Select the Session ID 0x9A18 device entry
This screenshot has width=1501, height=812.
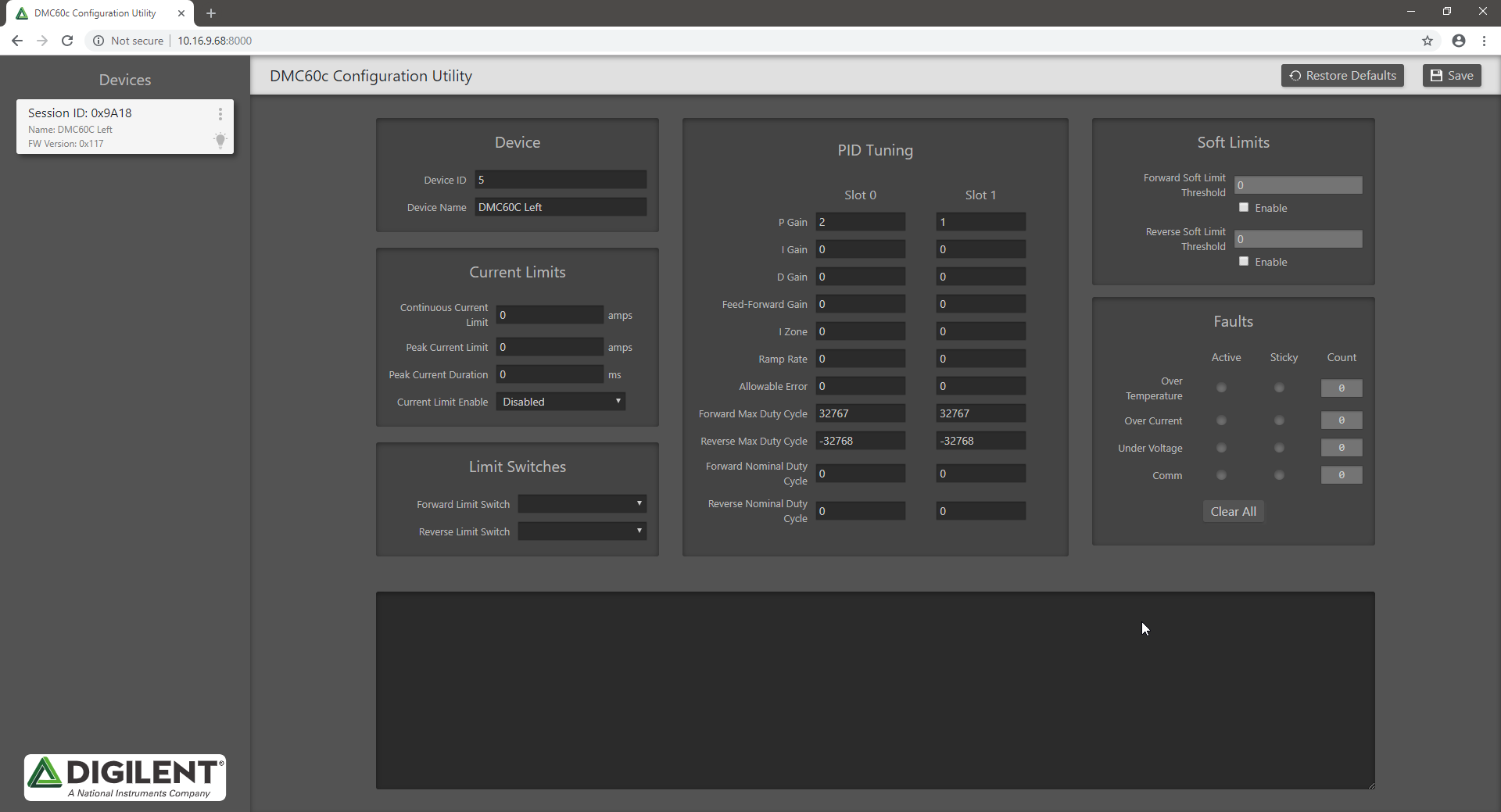(125, 127)
